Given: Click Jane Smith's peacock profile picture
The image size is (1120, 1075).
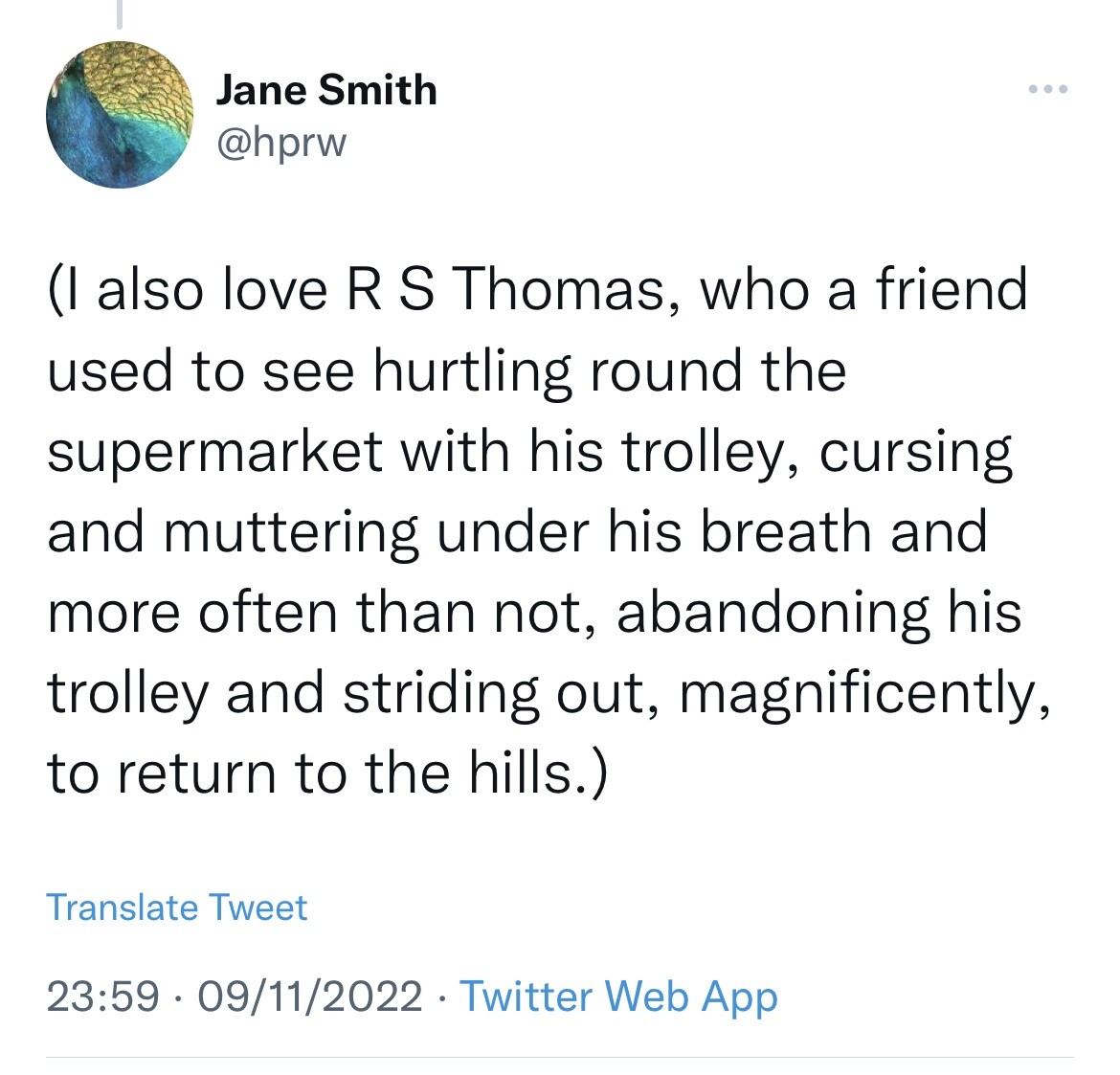Looking at the screenshot, I should pos(120,115).
